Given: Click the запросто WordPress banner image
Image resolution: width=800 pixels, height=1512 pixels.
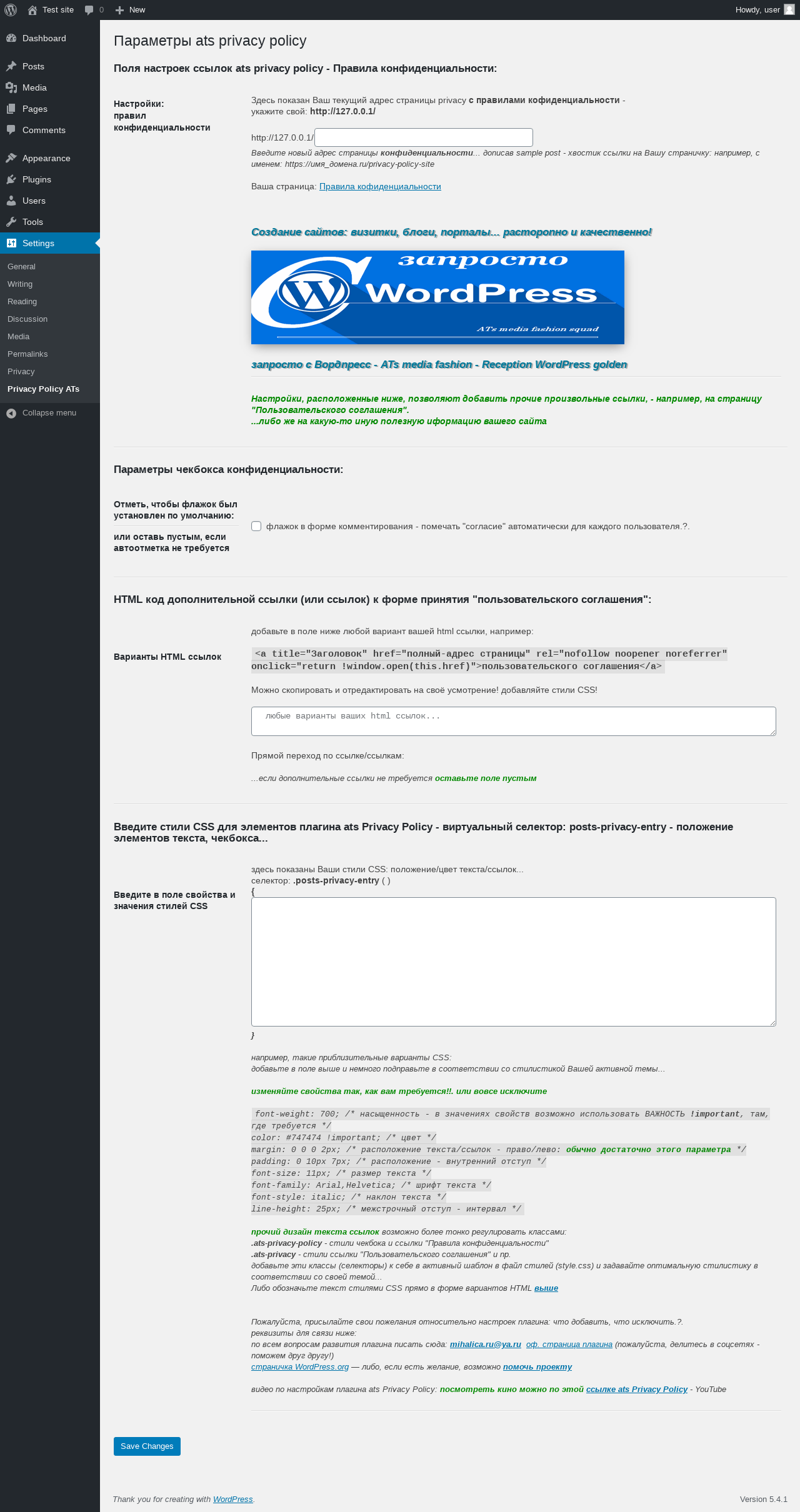Looking at the screenshot, I should pyautogui.click(x=437, y=297).
